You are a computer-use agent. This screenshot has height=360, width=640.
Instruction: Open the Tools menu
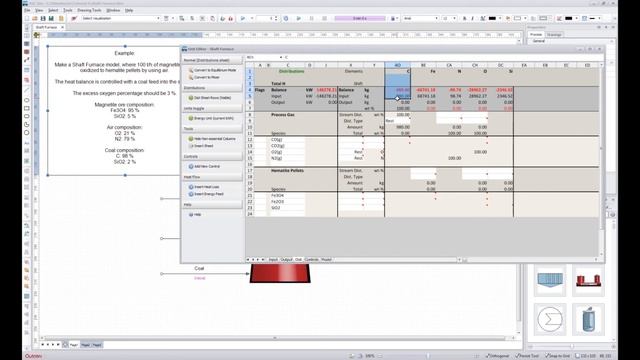click(x=68, y=10)
